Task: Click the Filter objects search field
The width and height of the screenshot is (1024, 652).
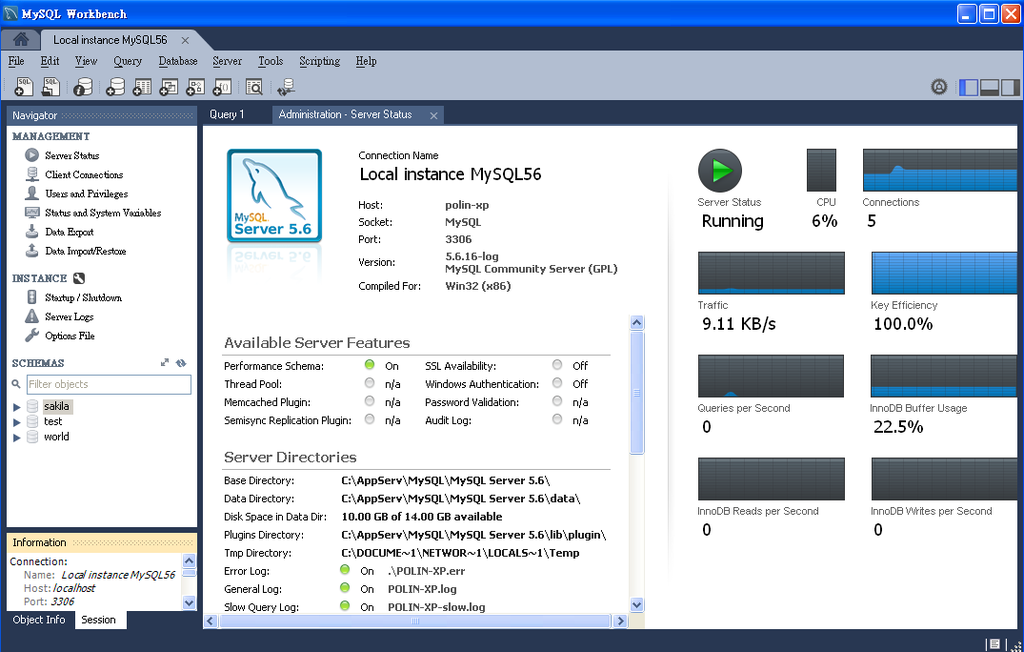Action: tap(107, 384)
